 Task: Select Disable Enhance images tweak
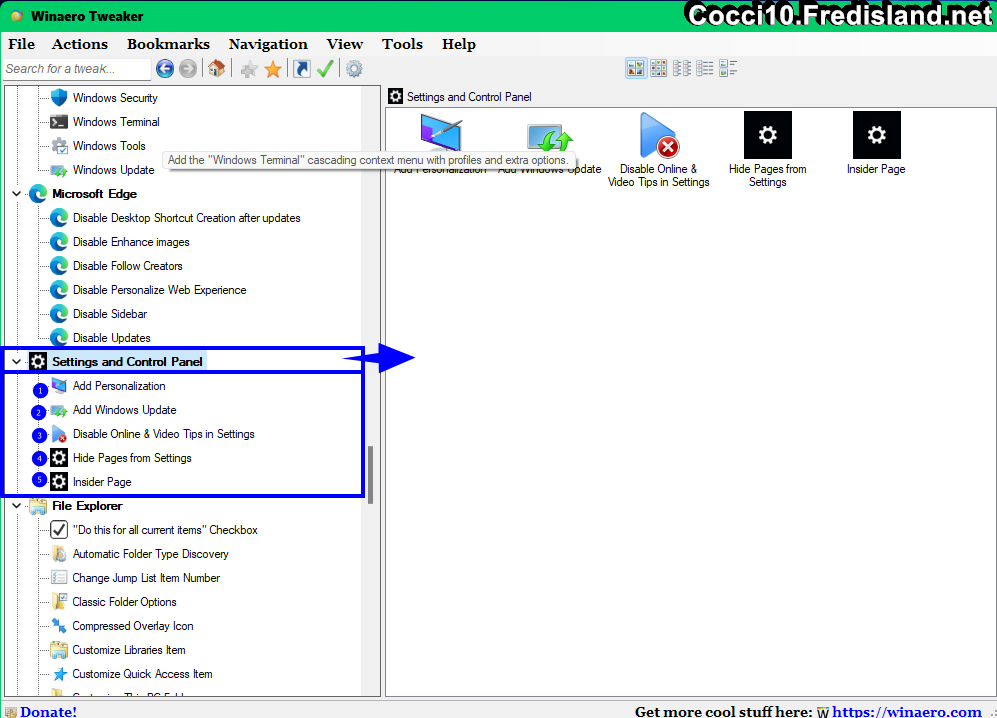[x=131, y=242]
